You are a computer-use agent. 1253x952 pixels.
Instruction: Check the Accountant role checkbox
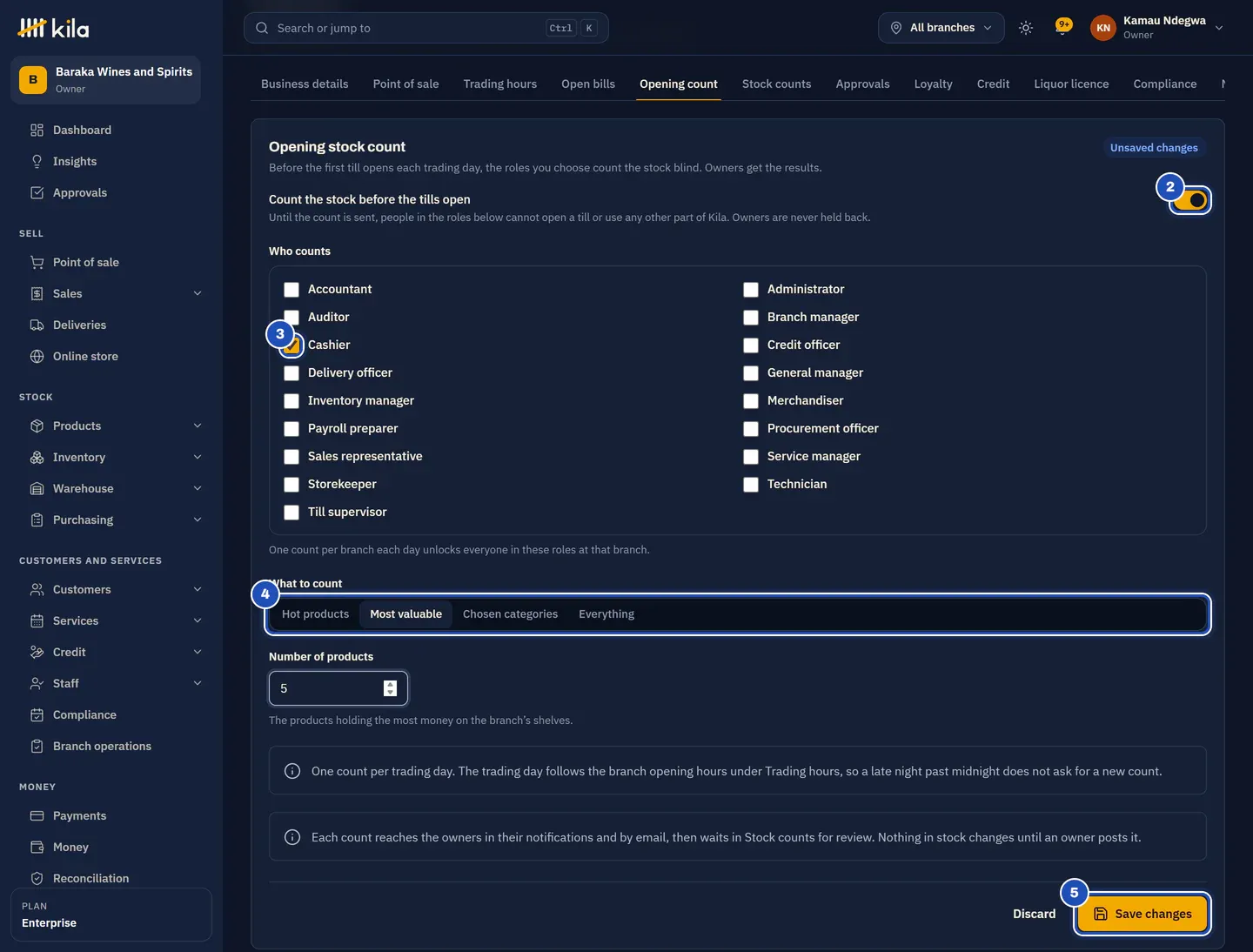[x=291, y=290]
